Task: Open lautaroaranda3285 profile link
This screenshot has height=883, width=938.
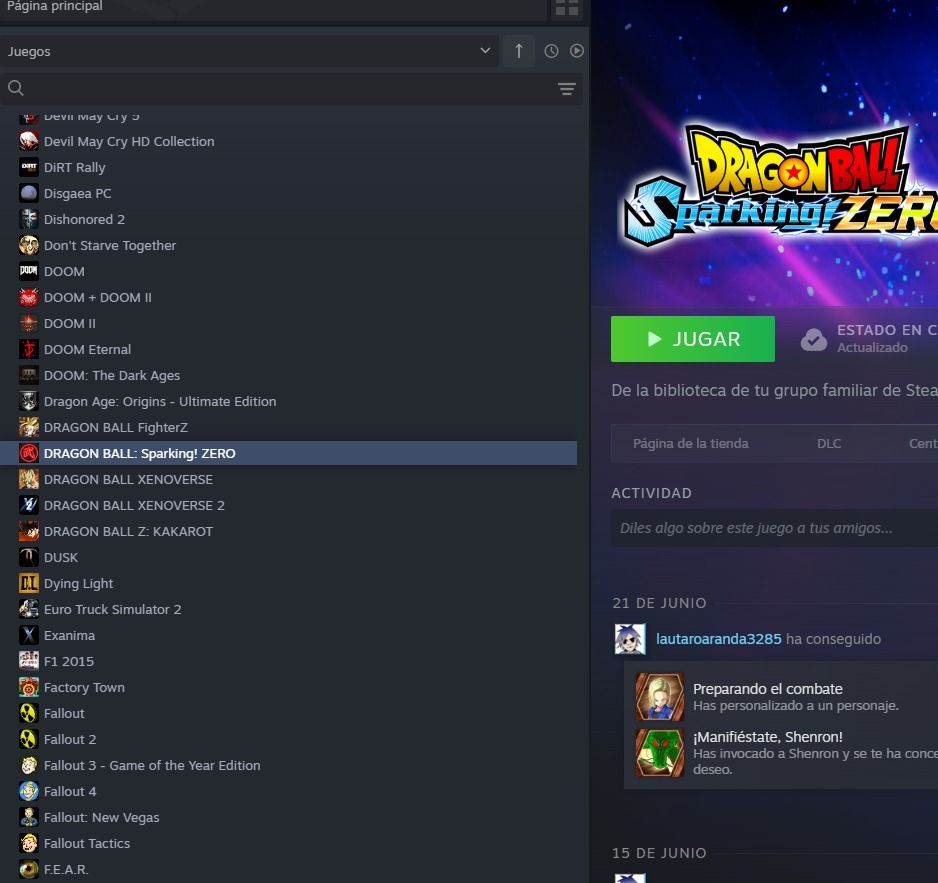Action: point(718,639)
